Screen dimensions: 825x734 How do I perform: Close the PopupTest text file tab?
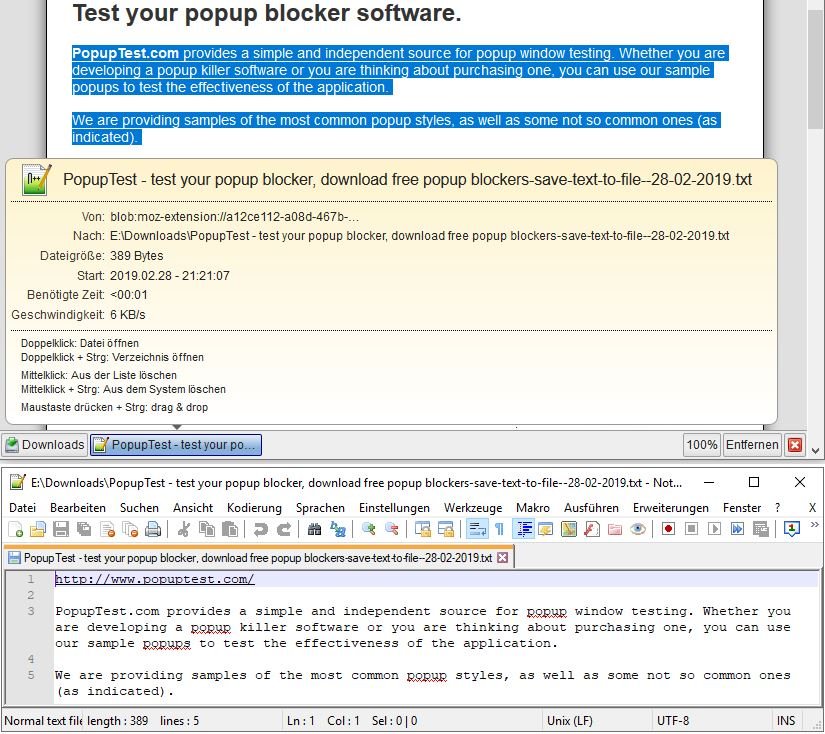[x=502, y=557]
